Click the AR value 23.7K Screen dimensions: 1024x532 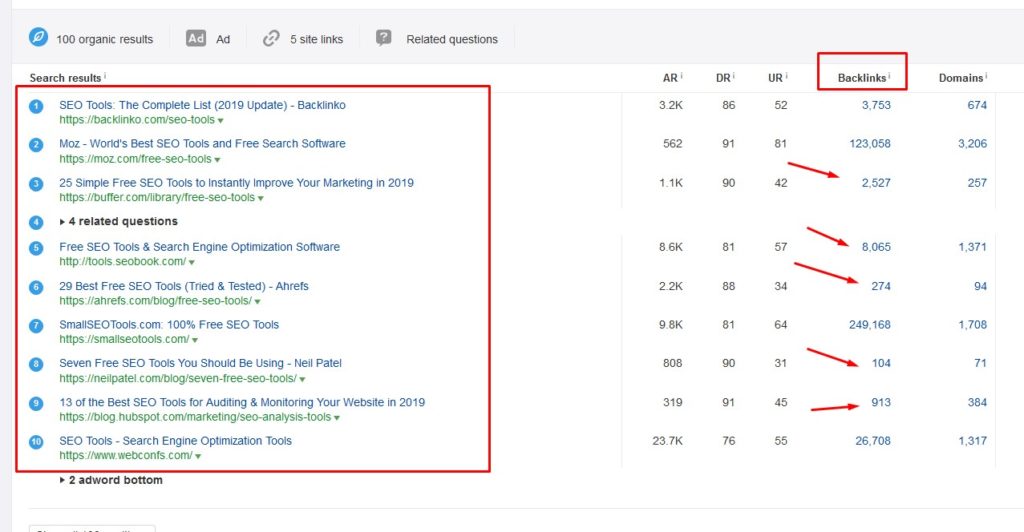(667, 441)
